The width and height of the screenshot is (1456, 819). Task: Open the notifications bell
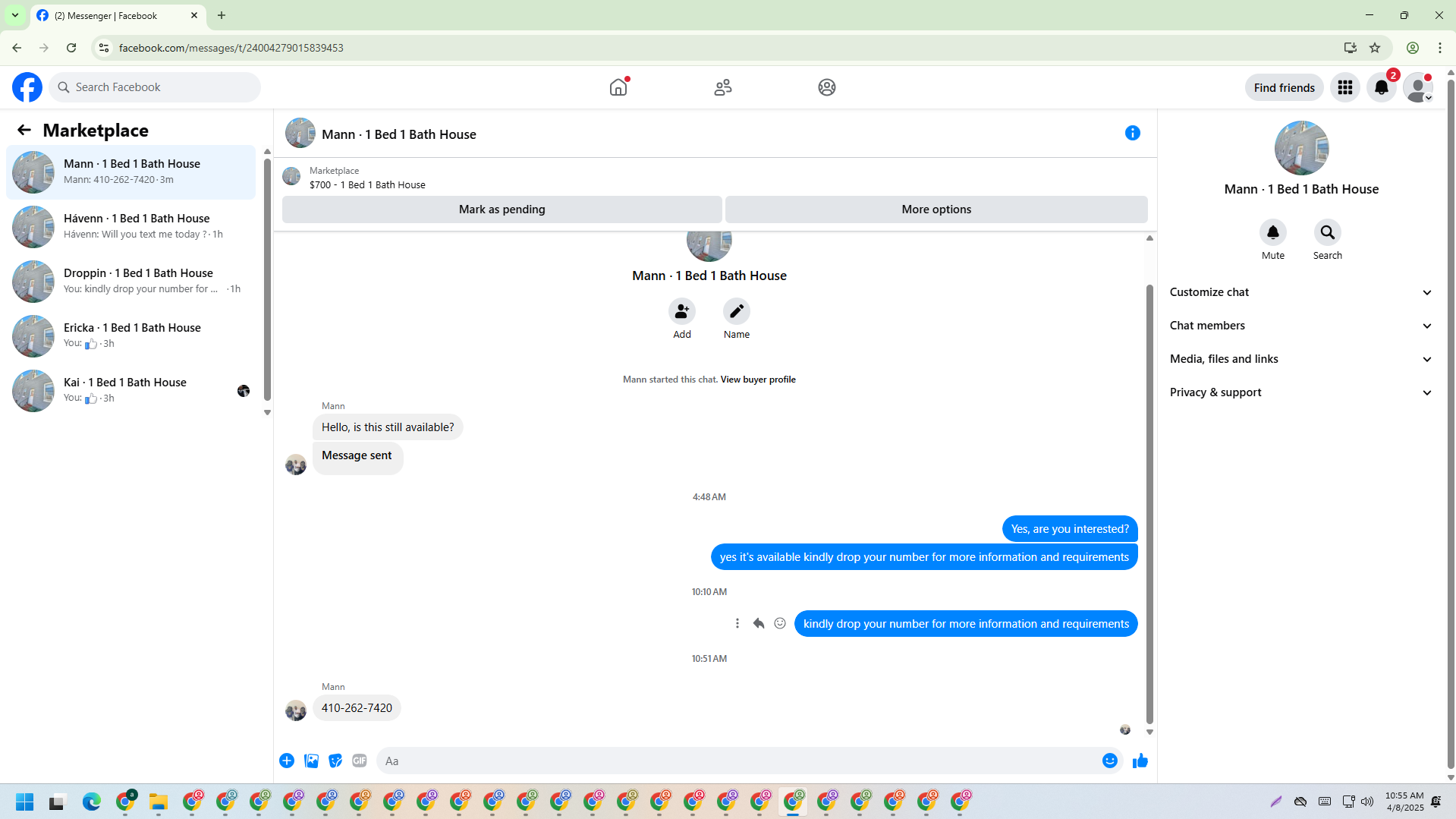pyautogui.click(x=1382, y=87)
